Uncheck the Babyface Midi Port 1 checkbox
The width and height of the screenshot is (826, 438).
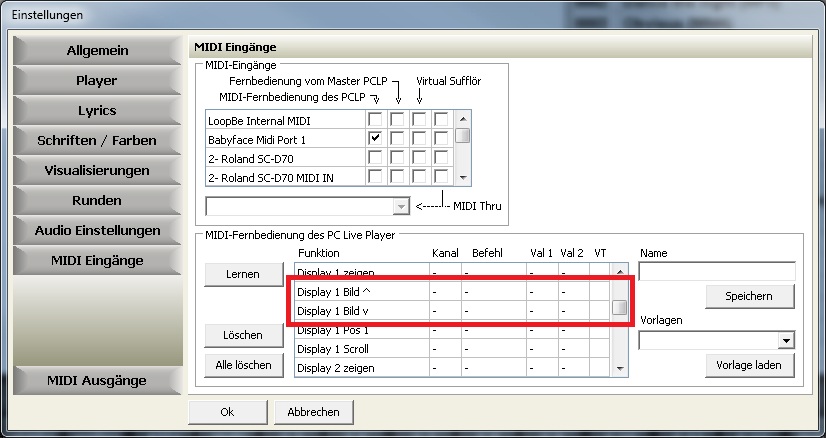[375, 139]
